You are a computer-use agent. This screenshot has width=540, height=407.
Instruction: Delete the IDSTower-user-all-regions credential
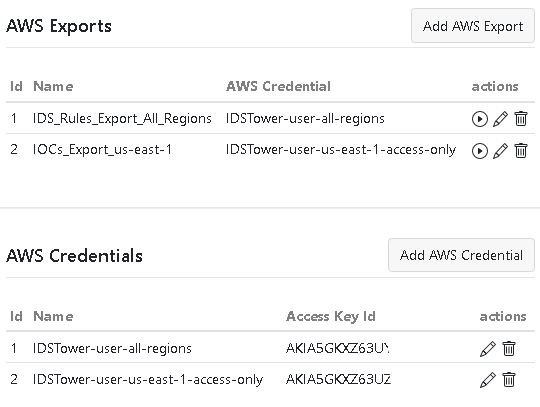(x=509, y=349)
